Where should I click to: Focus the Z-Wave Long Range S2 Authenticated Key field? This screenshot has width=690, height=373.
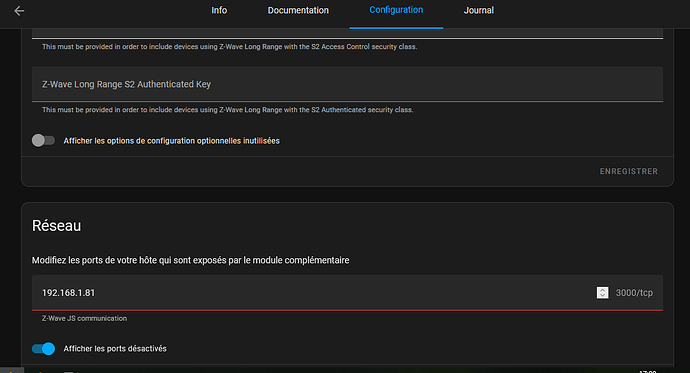coord(347,84)
